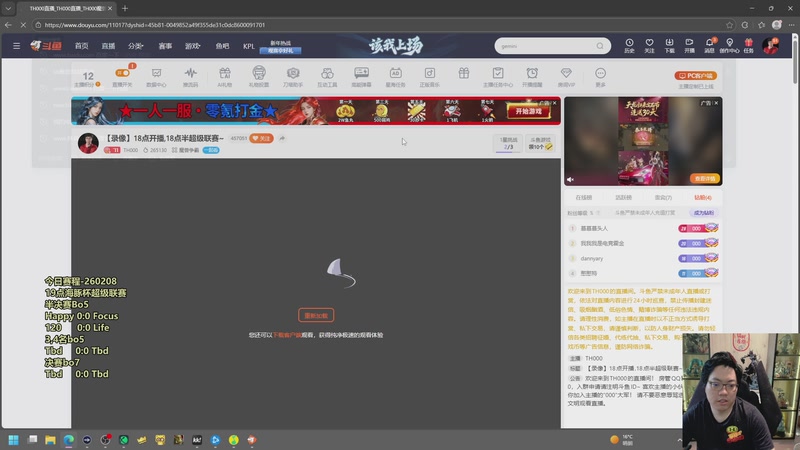Click the orange 关注 follow button
Image resolution: width=800 pixels, height=450 pixels.
pos(261,138)
